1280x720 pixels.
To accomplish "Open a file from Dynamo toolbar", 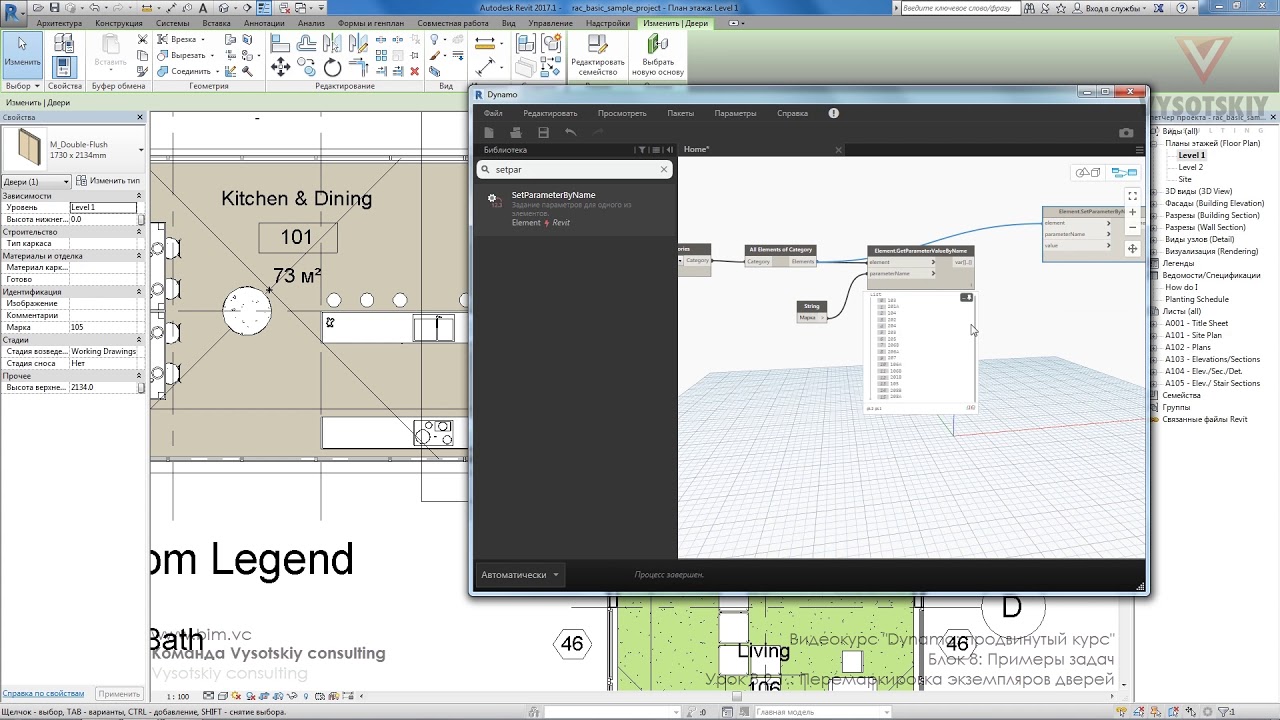I will [516, 132].
